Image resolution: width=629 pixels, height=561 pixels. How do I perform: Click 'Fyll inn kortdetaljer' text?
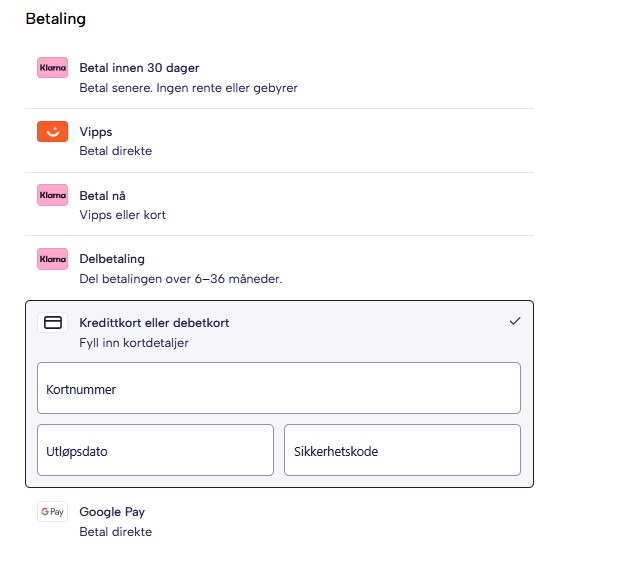pyautogui.click(x=134, y=343)
